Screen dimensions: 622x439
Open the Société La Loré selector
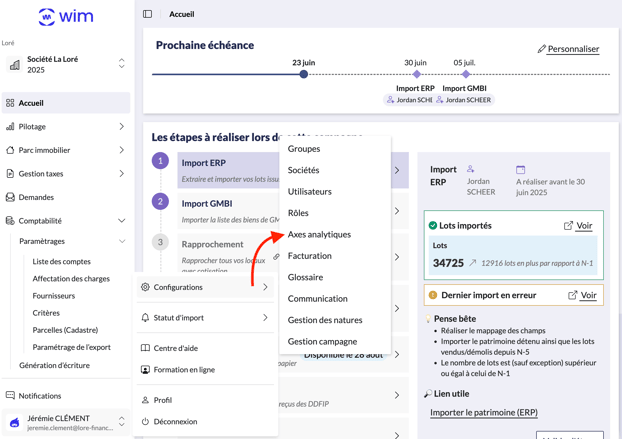66,64
